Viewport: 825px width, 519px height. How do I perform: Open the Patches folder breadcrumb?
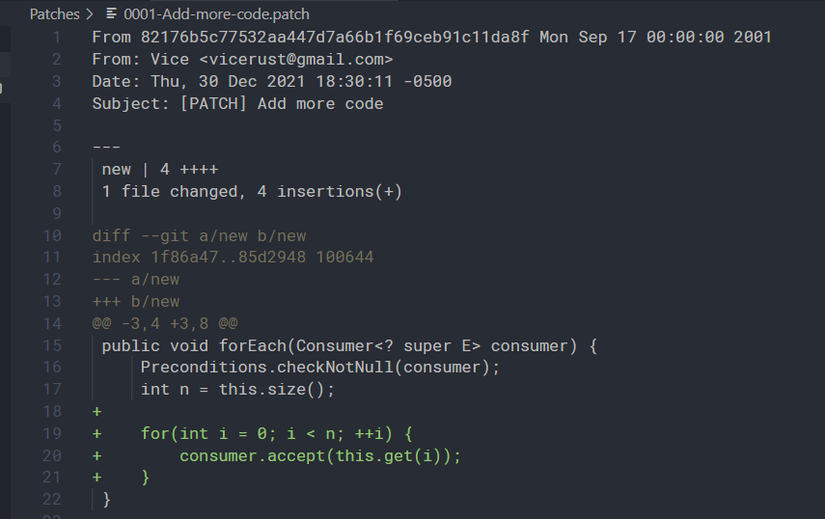pyautogui.click(x=54, y=15)
